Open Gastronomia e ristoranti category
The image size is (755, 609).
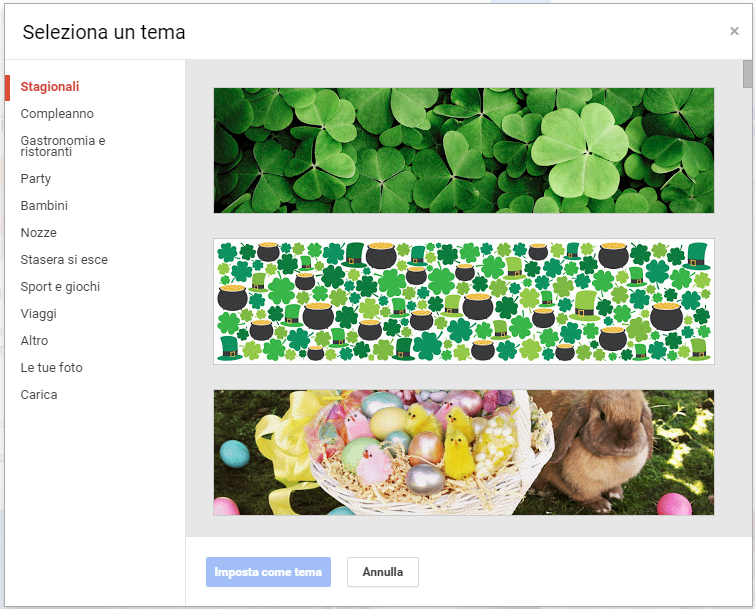click(63, 146)
